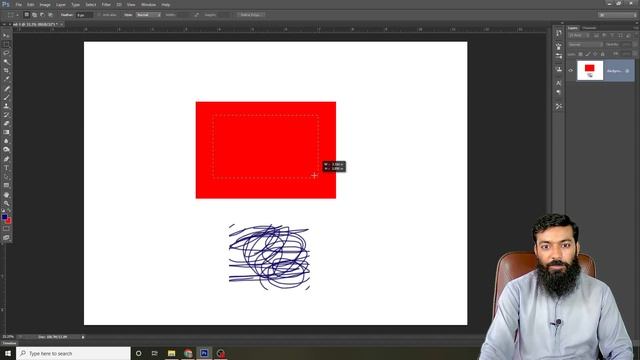This screenshot has width=640, height=360.
Task: Click New Selection mode icon
Action: pos(27,15)
